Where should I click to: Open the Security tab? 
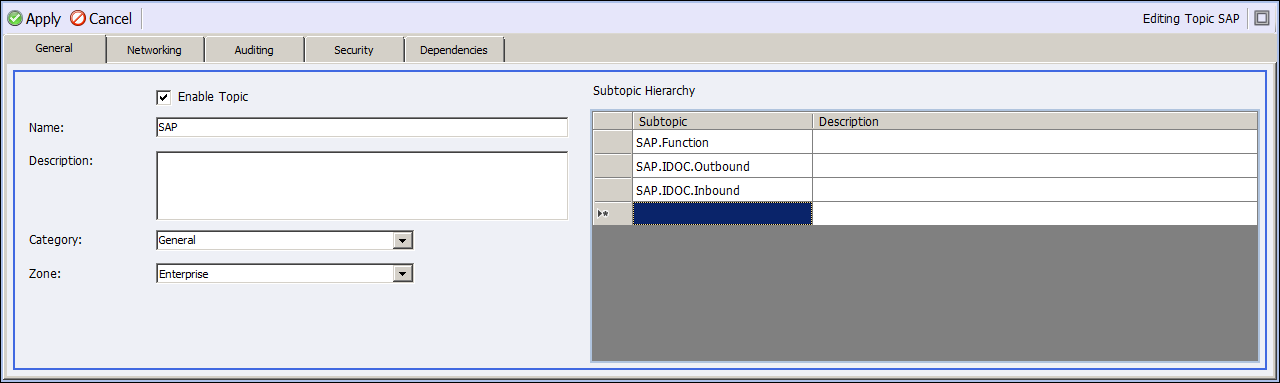pyautogui.click(x=354, y=50)
